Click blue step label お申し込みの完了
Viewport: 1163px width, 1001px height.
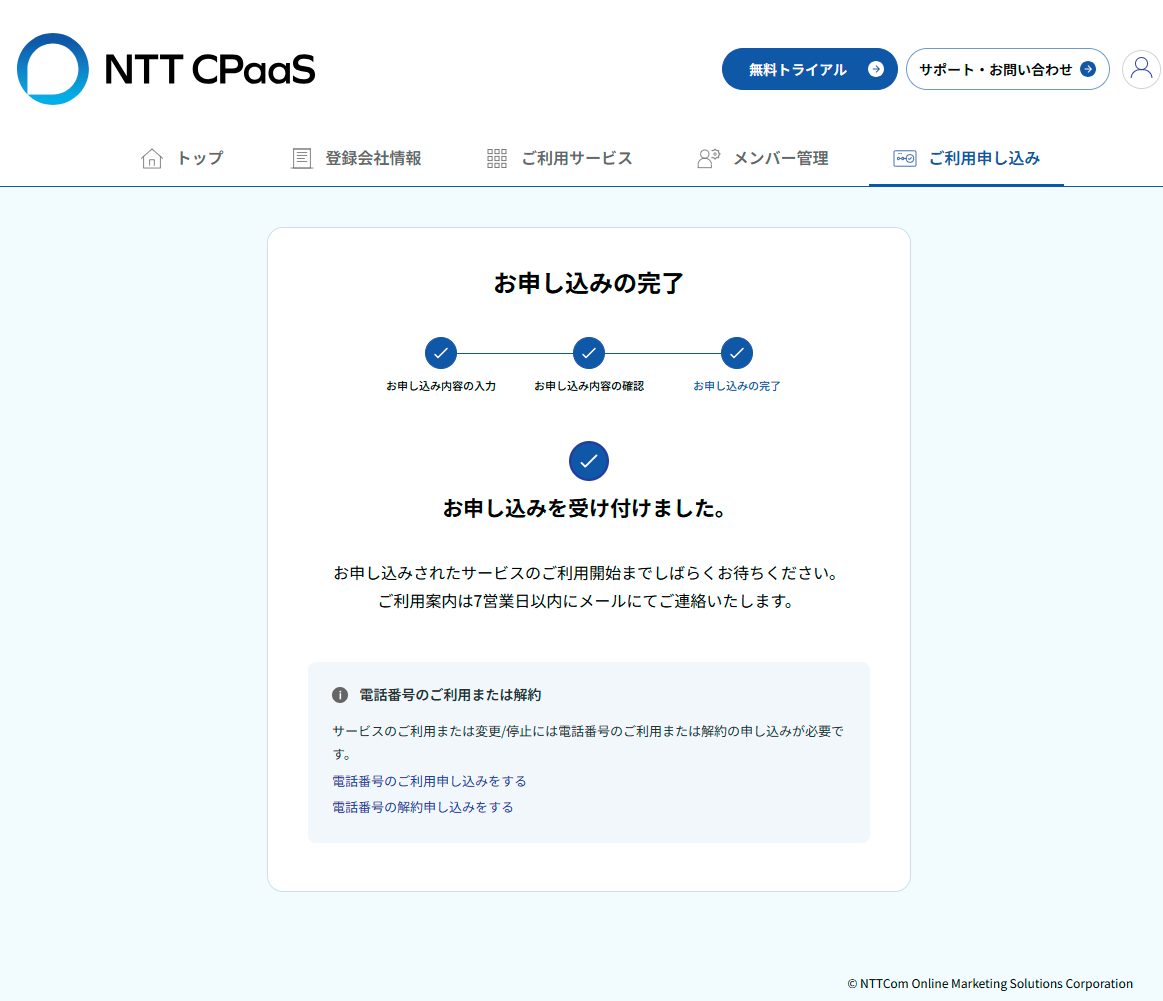737,386
